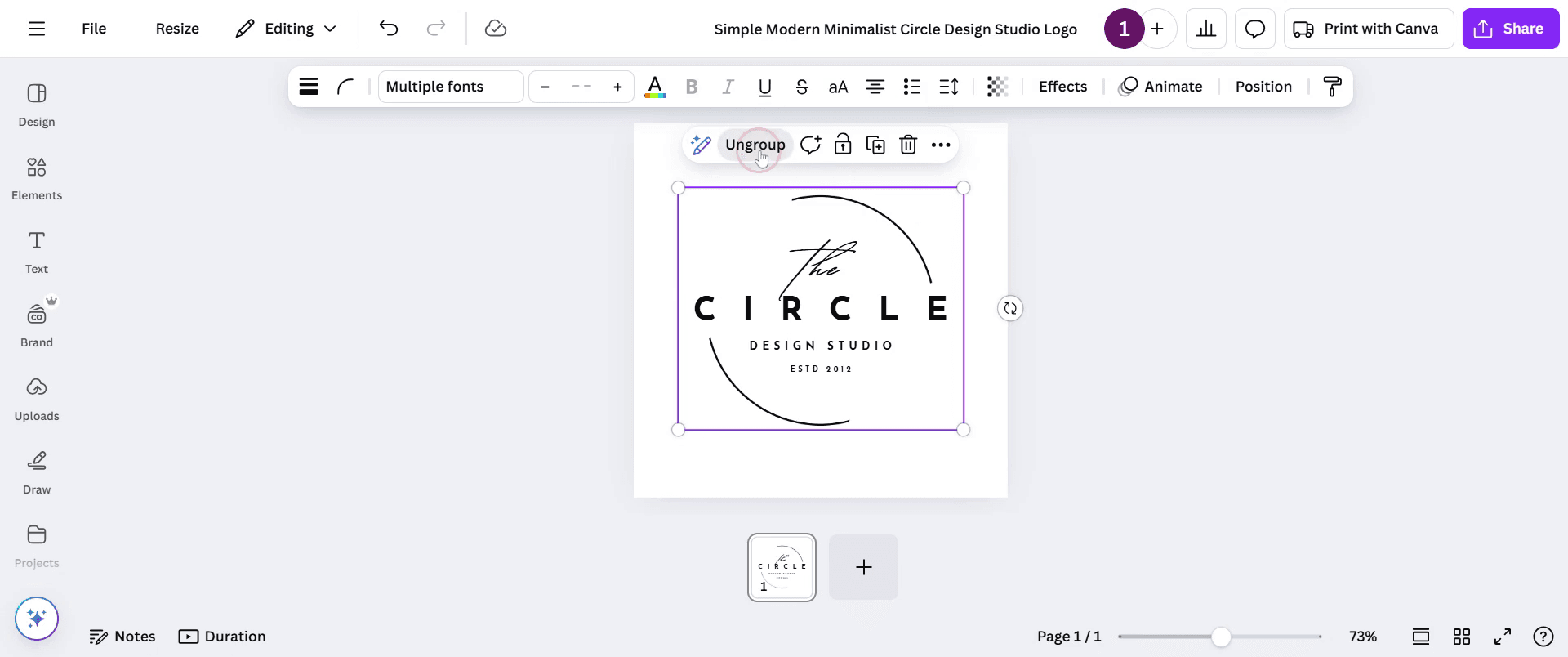Expand the Editing mode dropdown
Image resolution: width=1568 pixels, height=657 pixels.
tap(286, 29)
